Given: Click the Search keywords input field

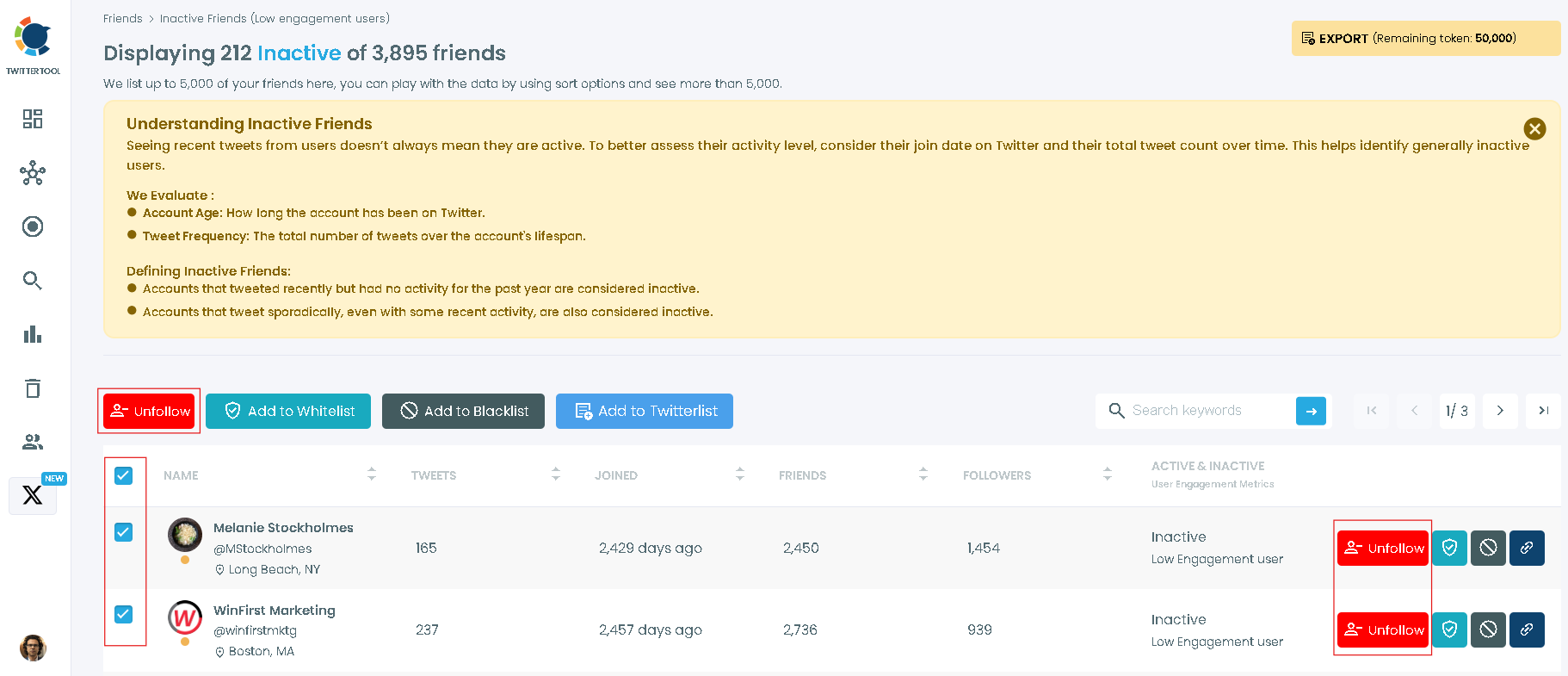Looking at the screenshot, I should (x=1209, y=411).
